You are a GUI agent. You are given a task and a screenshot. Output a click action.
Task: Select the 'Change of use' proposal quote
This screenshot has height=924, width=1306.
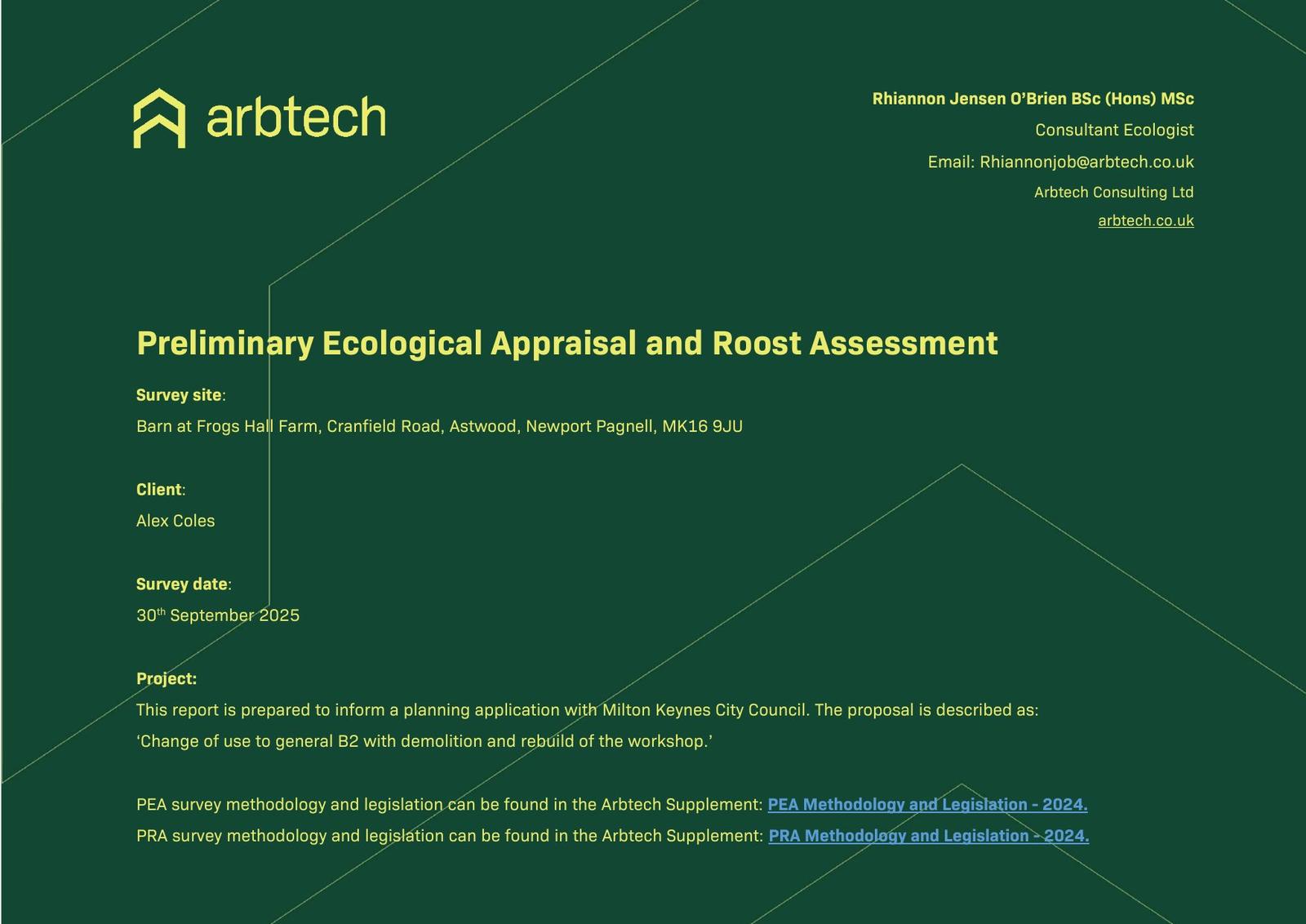[424, 741]
